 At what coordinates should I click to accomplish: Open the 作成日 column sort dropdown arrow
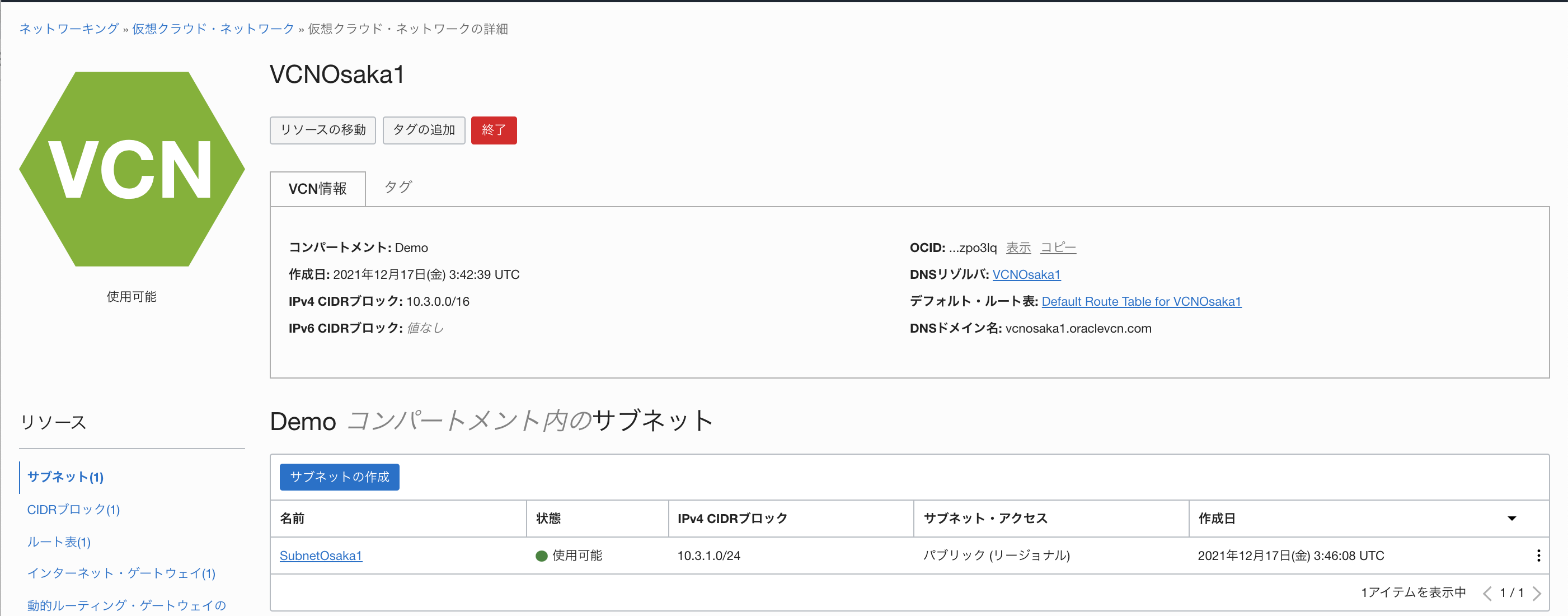(x=1512, y=519)
